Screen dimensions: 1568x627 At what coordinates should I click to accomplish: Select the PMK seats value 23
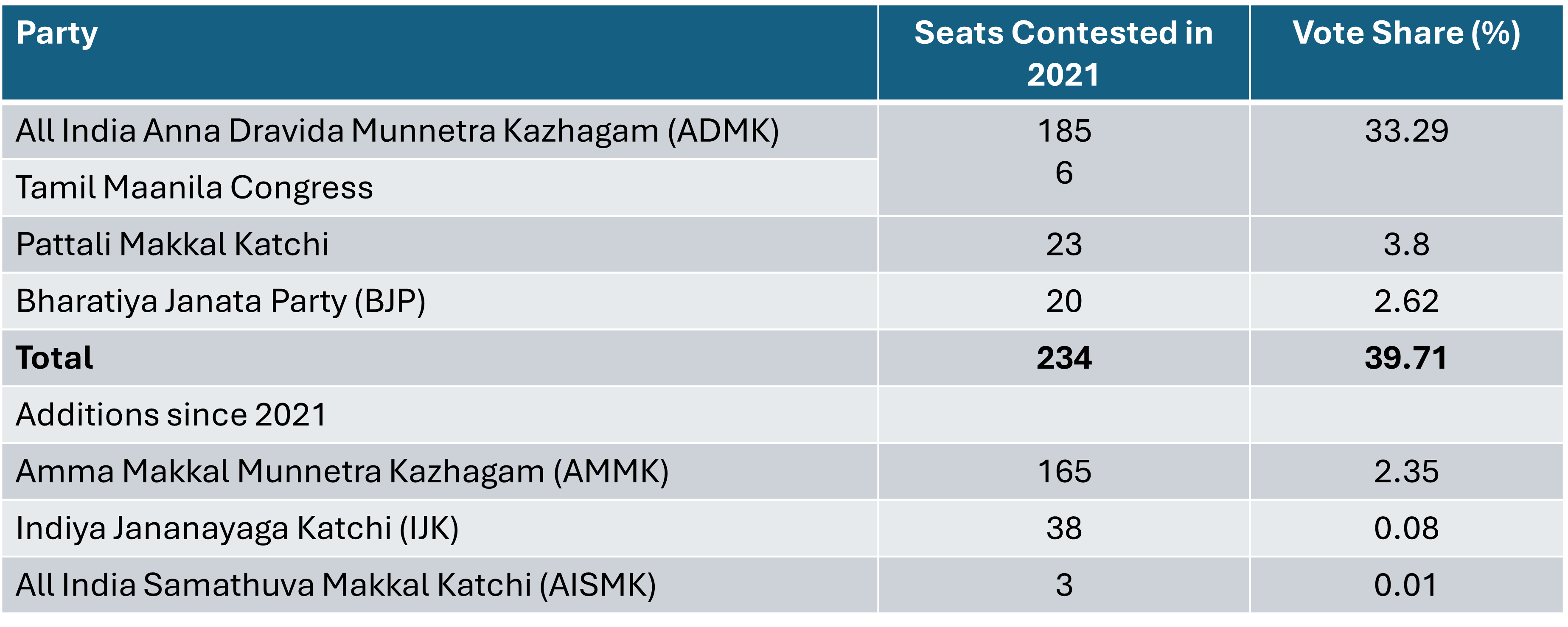[1063, 244]
